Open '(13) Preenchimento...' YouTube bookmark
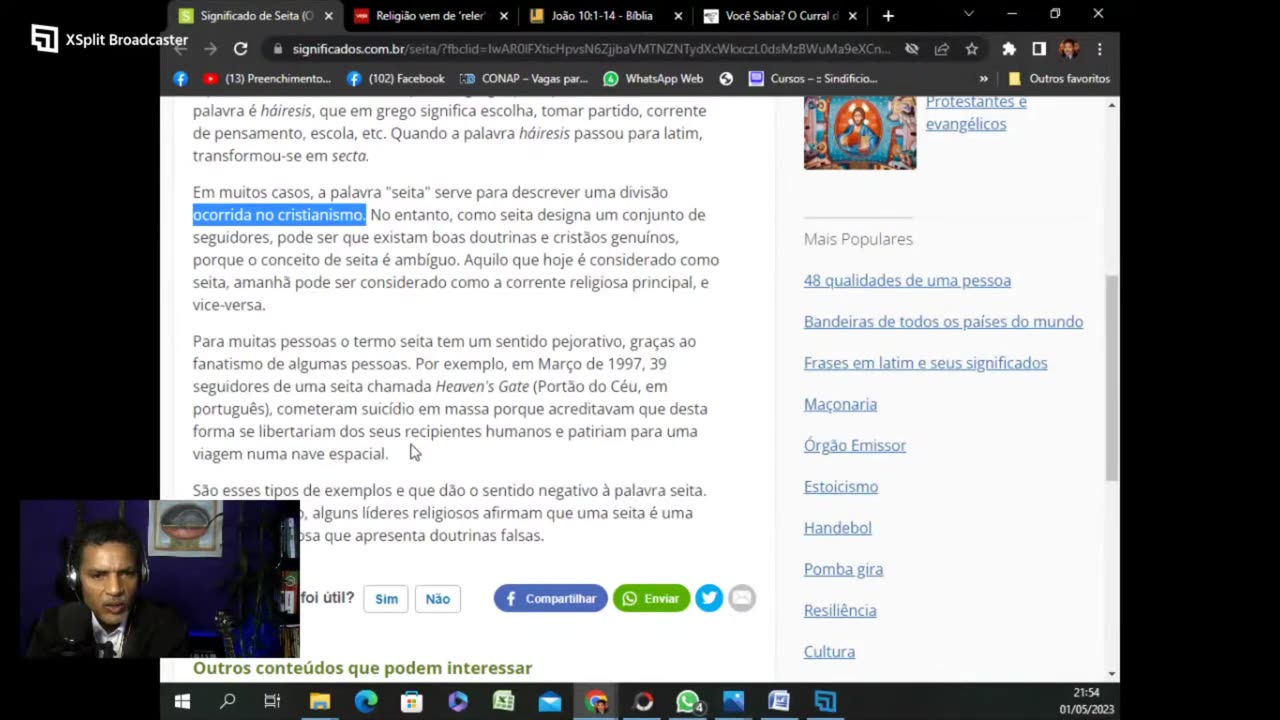 tap(267, 78)
